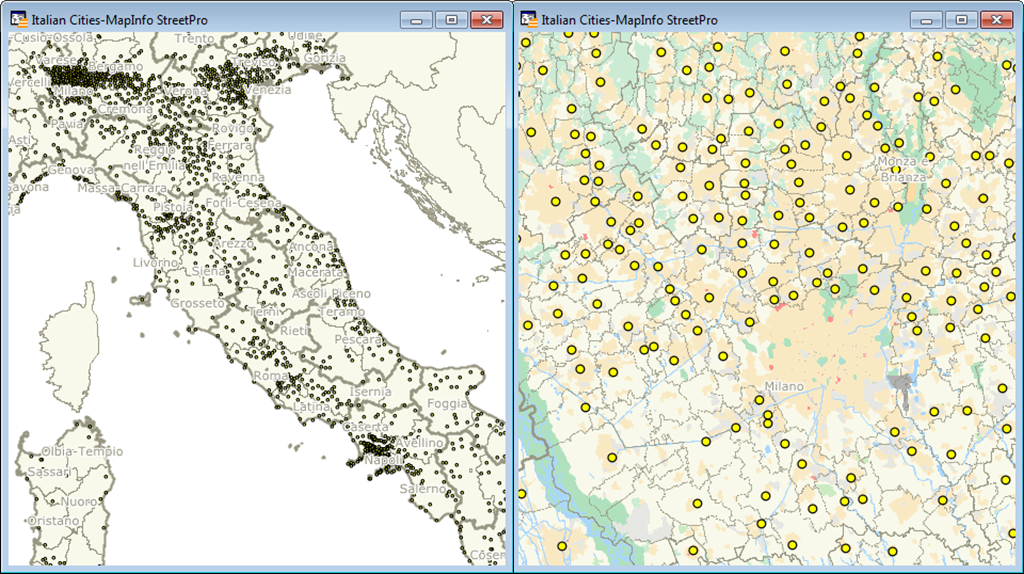Image resolution: width=1024 pixels, height=574 pixels.
Task: Click the 'Trento' label on left map
Action: [x=194, y=39]
